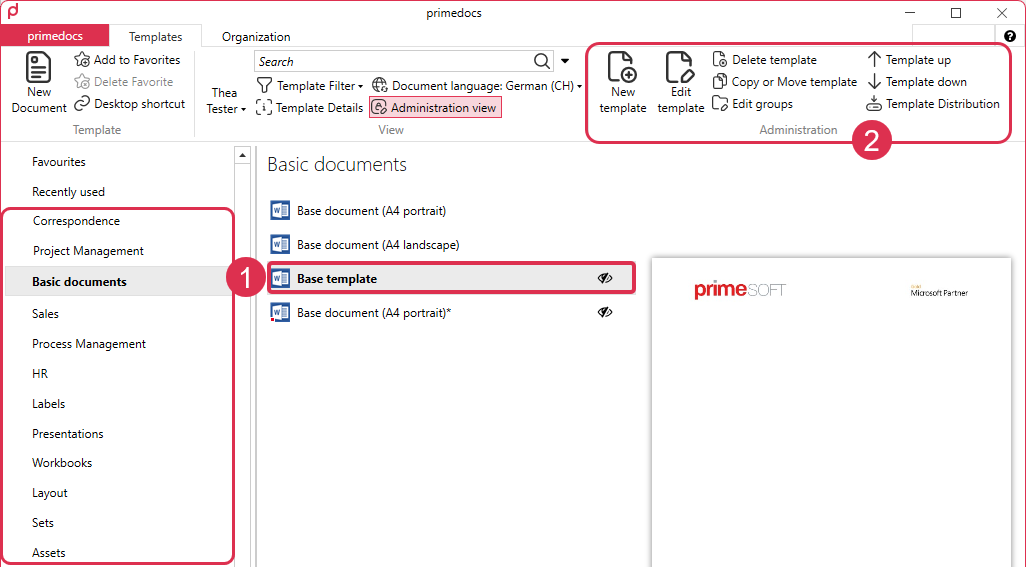Add the template to Favorites

(128, 60)
